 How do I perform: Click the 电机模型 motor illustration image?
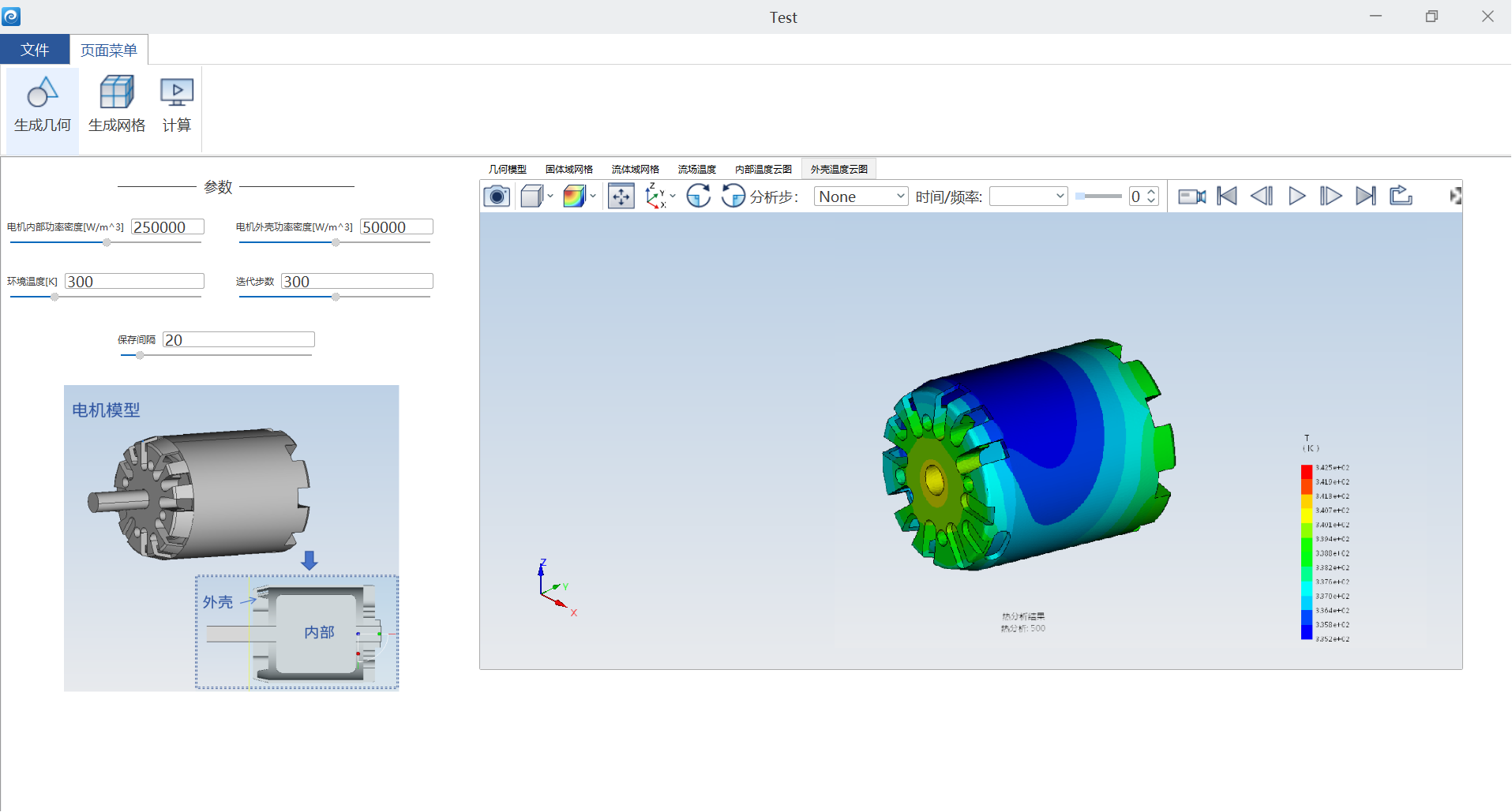(231, 538)
